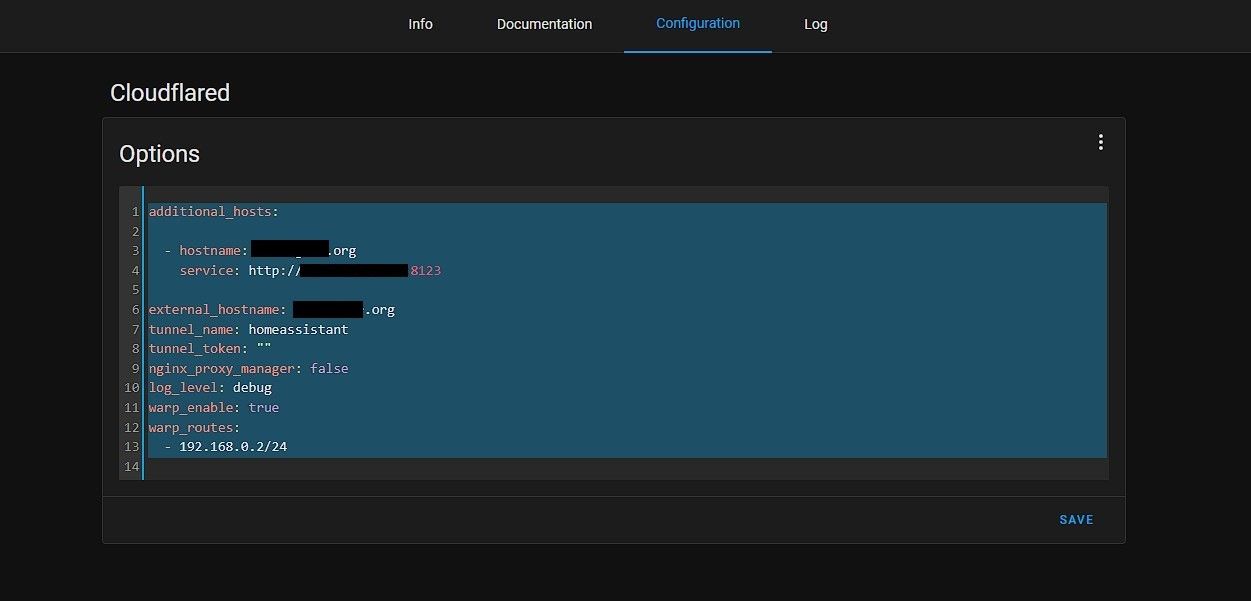The height and width of the screenshot is (601, 1251).
Task: Switch to the Info tab
Action: tap(420, 24)
